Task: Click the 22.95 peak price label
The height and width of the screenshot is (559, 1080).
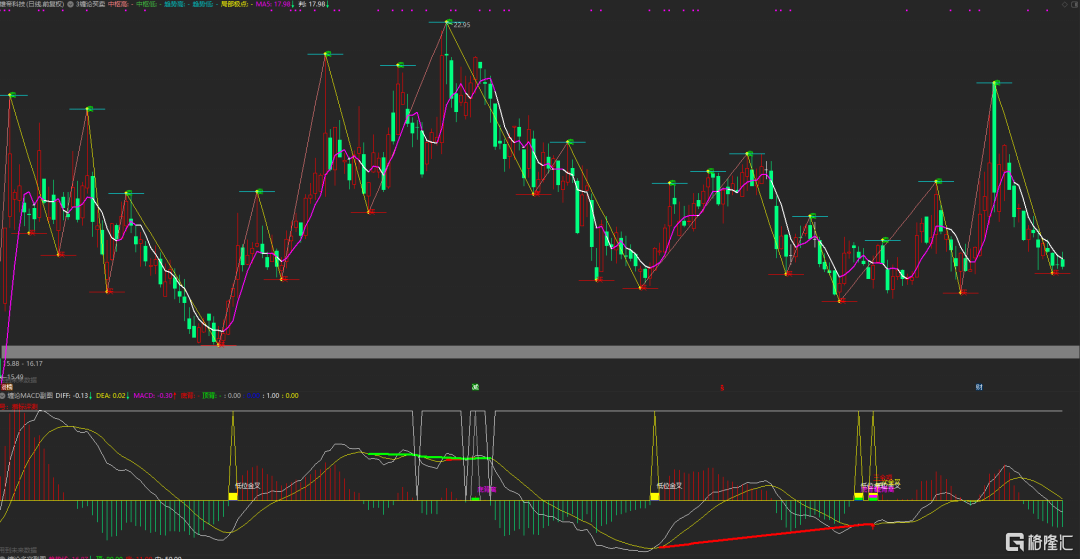Action: (462, 25)
